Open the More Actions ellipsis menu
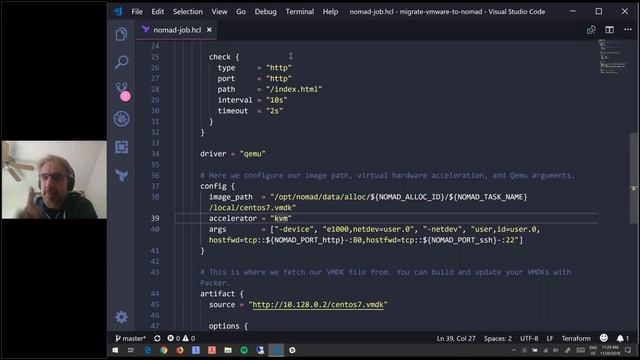 point(628,30)
